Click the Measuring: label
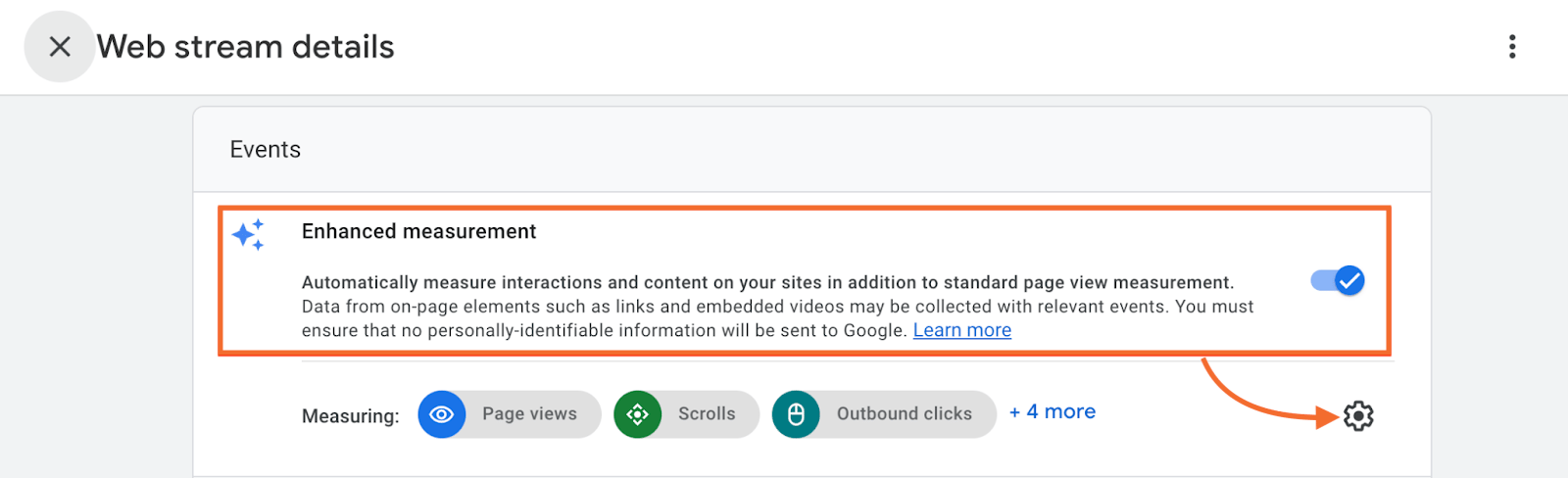The width and height of the screenshot is (1568, 478). point(350,416)
